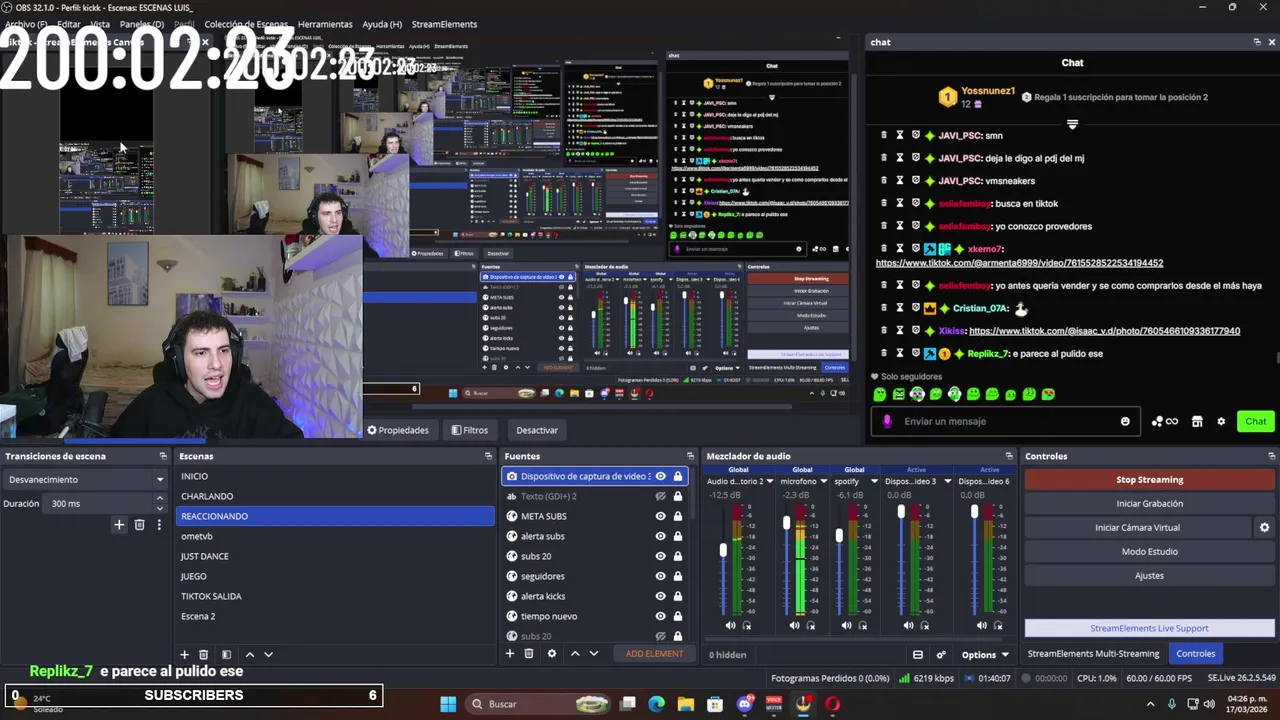Open the Audio del escritorio 2 channel dropdown
1280x720 pixels.
click(769, 481)
